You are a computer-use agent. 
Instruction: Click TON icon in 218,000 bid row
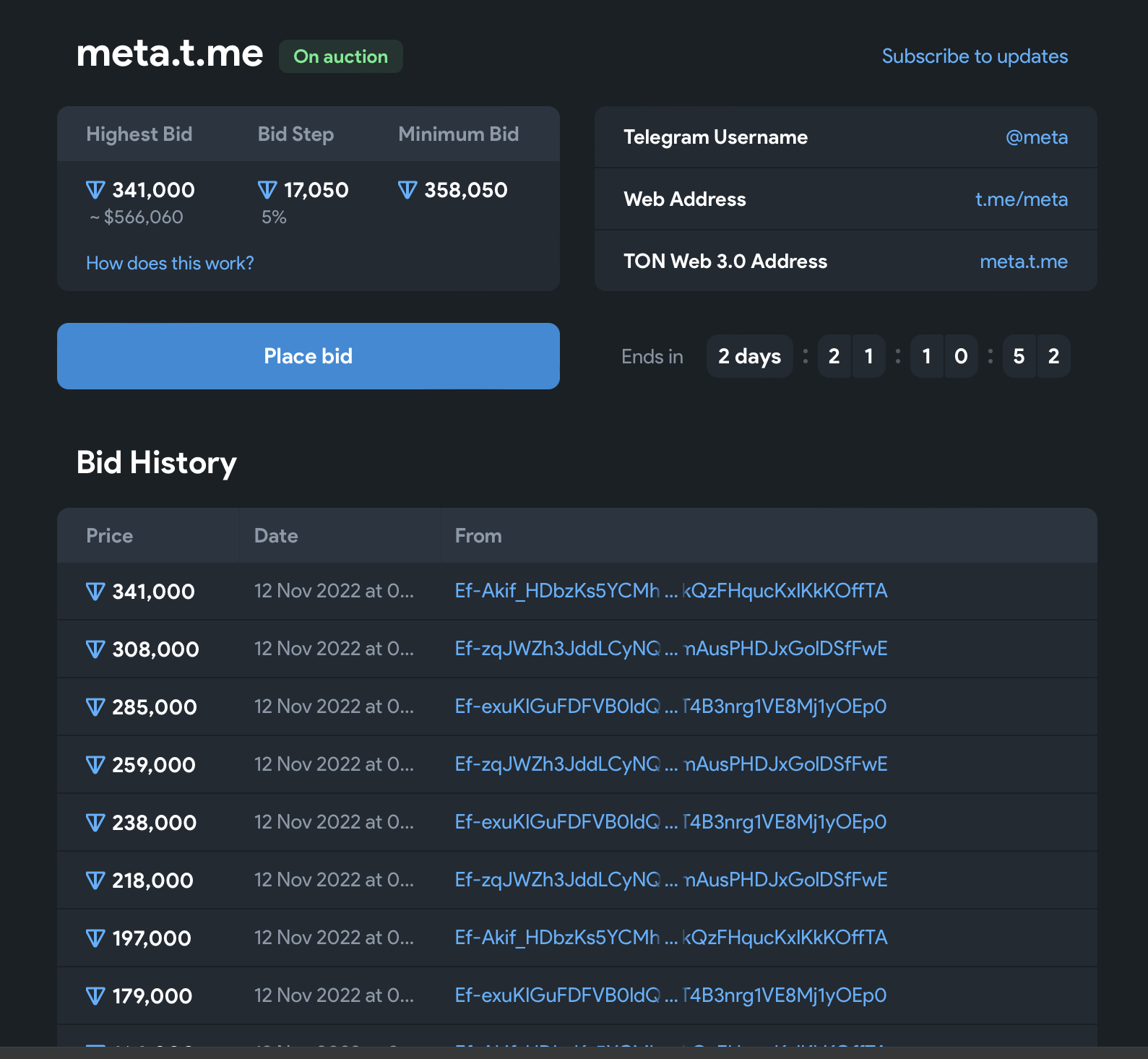95,881
